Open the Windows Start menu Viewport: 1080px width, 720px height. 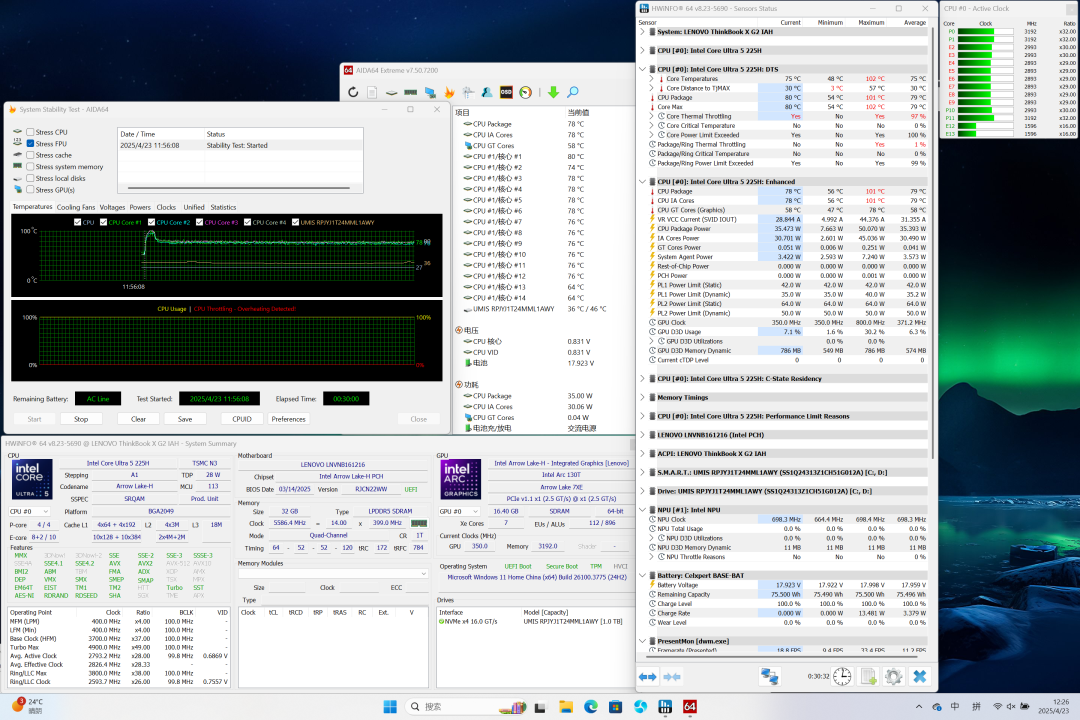point(390,707)
